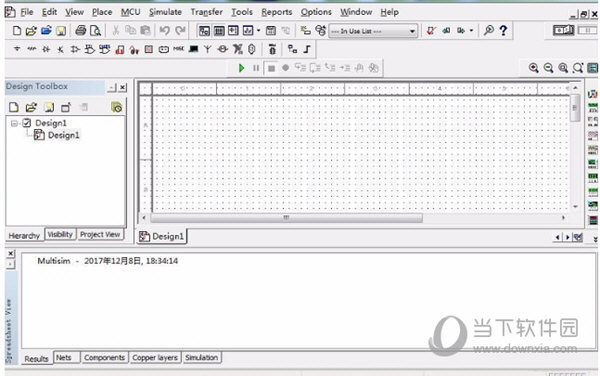Click the Place RF antenna icon
Viewport: 600px width, 376px height.
207,49
